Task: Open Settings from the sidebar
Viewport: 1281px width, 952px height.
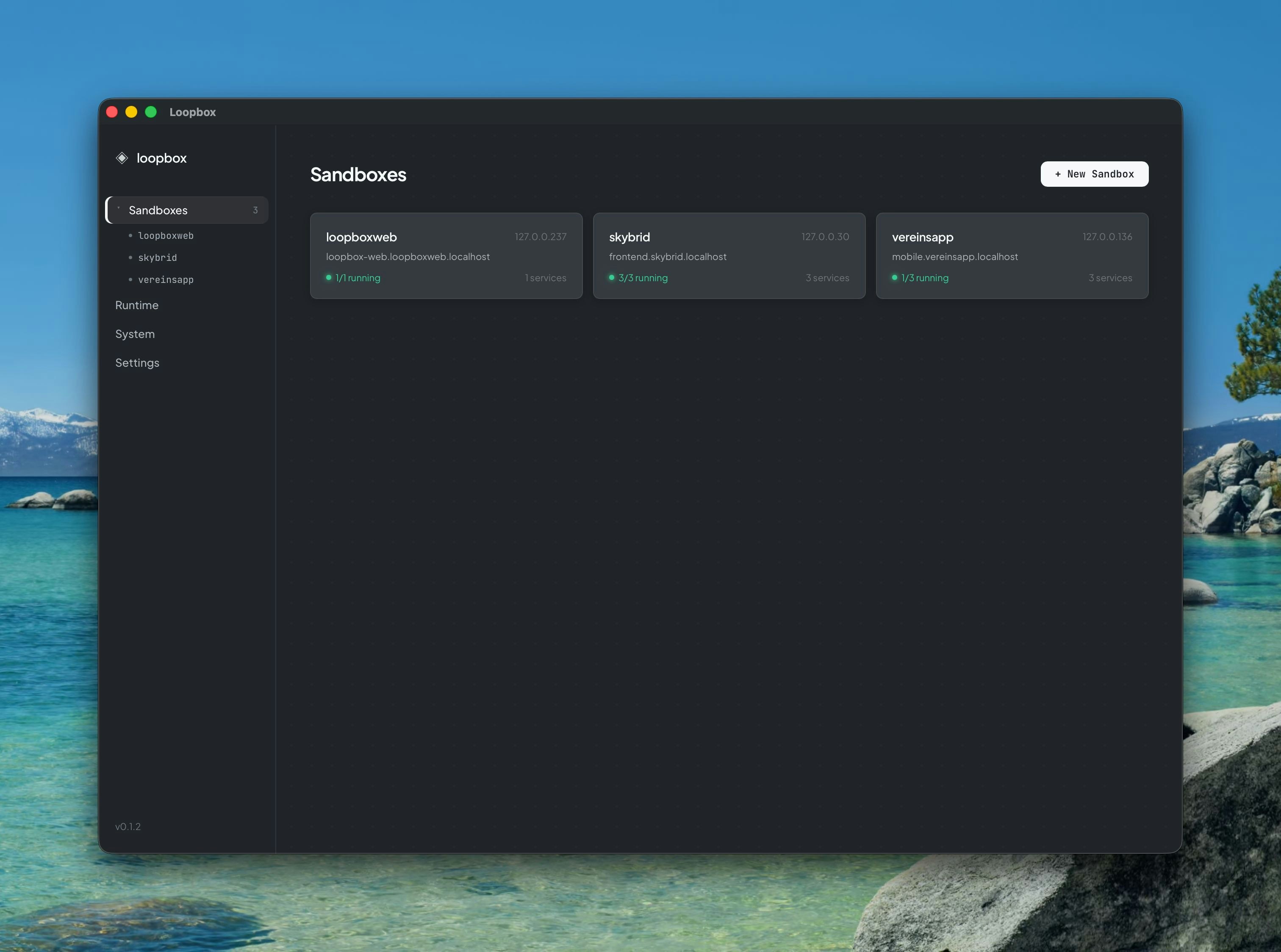Action: [x=137, y=363]
